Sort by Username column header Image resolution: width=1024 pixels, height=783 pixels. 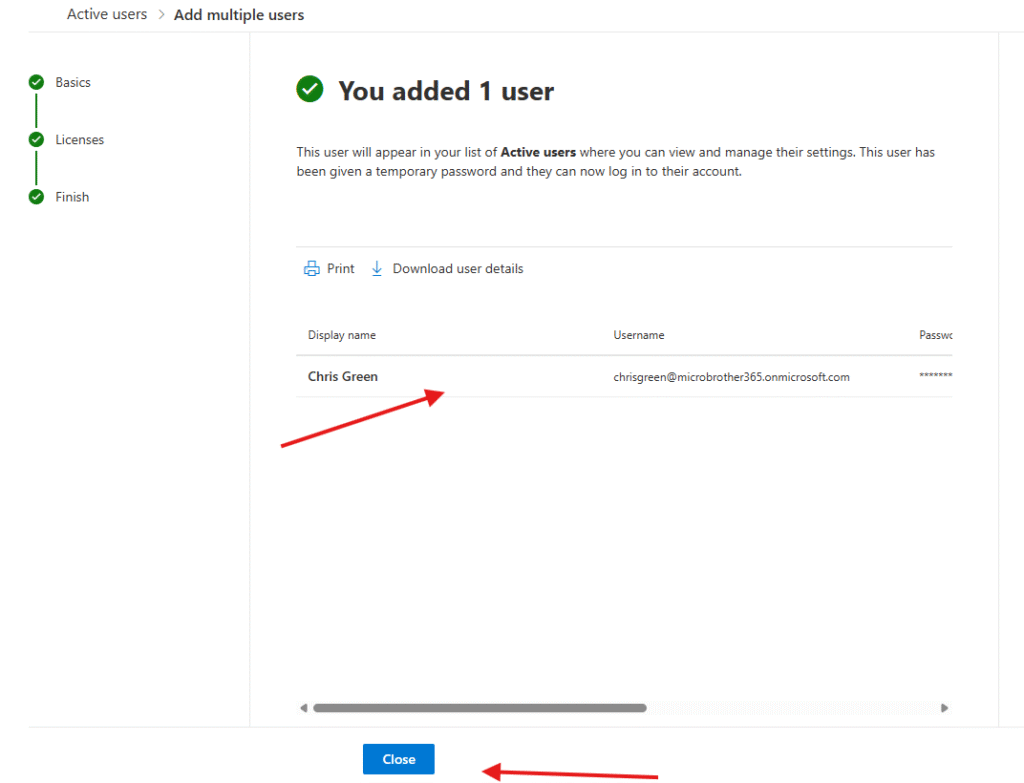click(639, 335)
